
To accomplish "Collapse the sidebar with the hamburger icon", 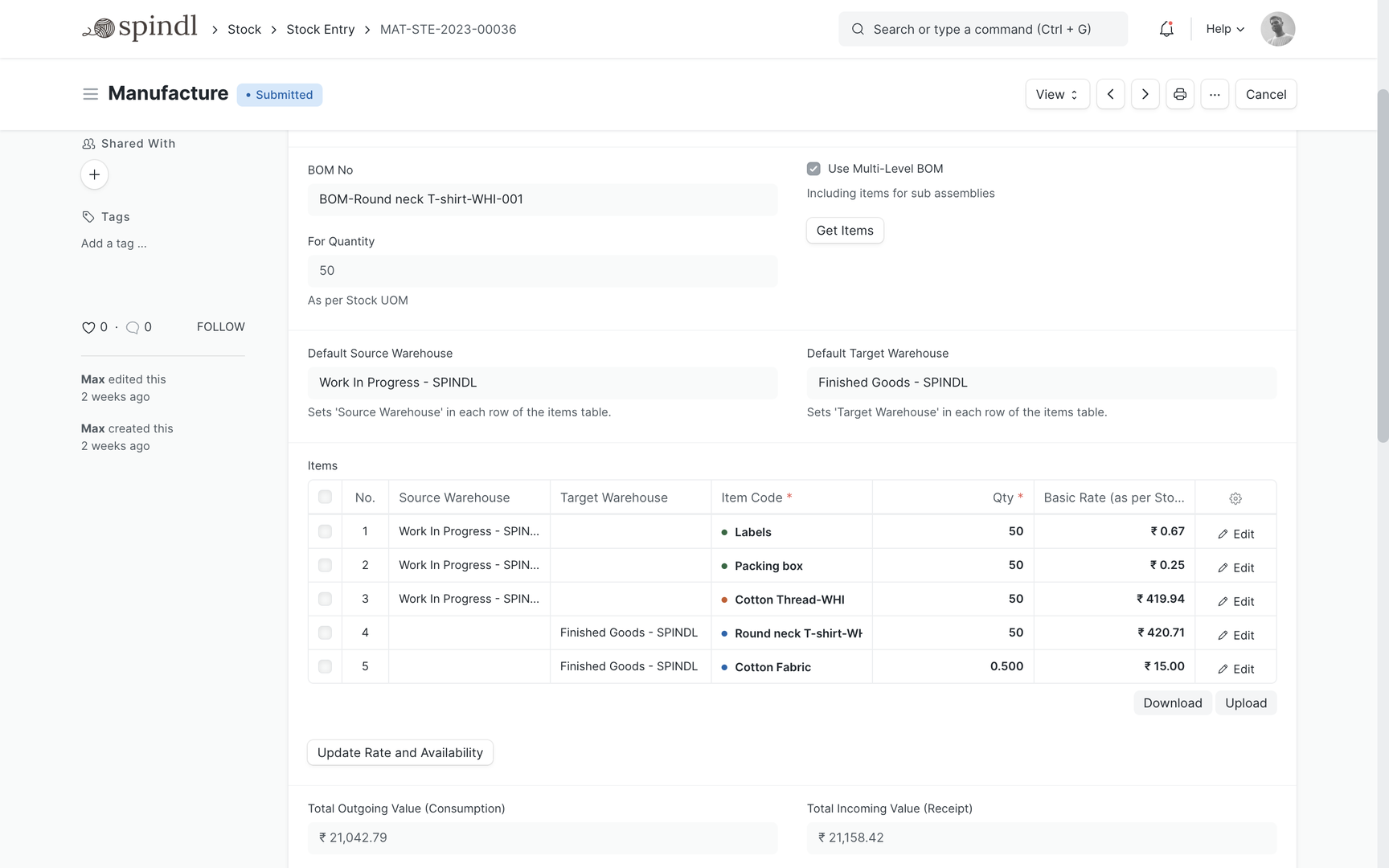I will pos(90,94).
